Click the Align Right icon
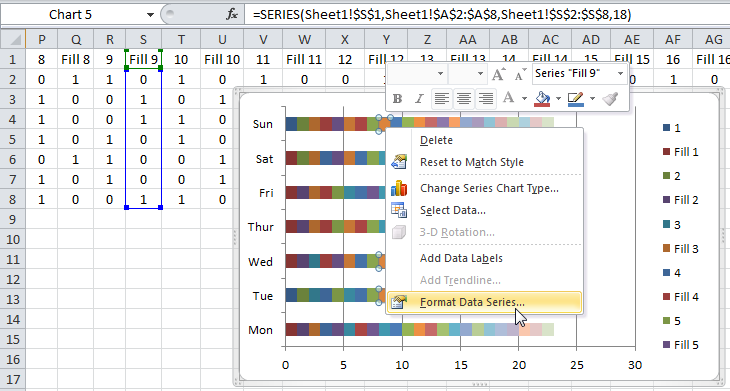Image resolution: width=730 pixels, height=391 pixels. (486, 98)
